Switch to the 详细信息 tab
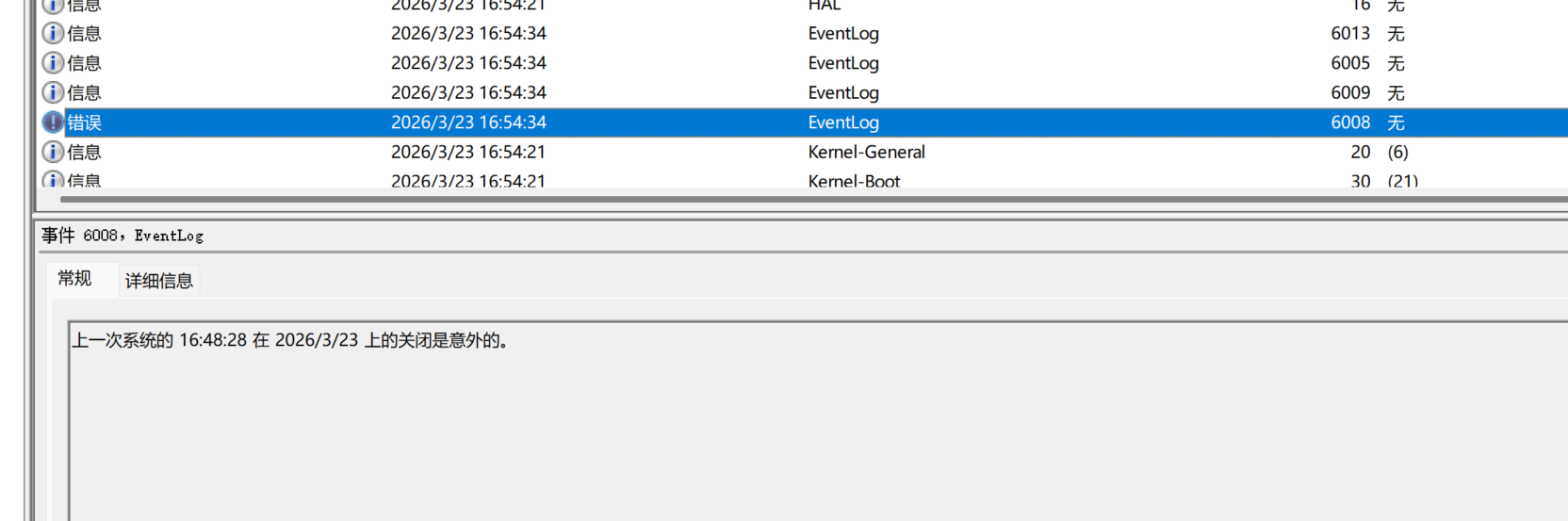 tap(159, 281)
